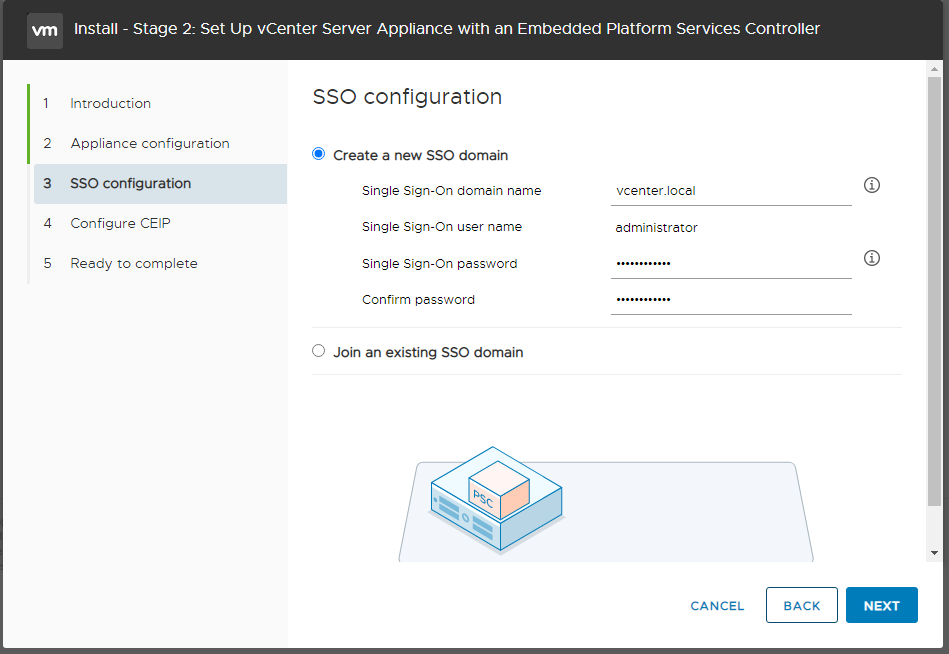This screenshot has height=654, width=949.
Task: Focus the Single Sign-On domain name field
Action: 731,191
